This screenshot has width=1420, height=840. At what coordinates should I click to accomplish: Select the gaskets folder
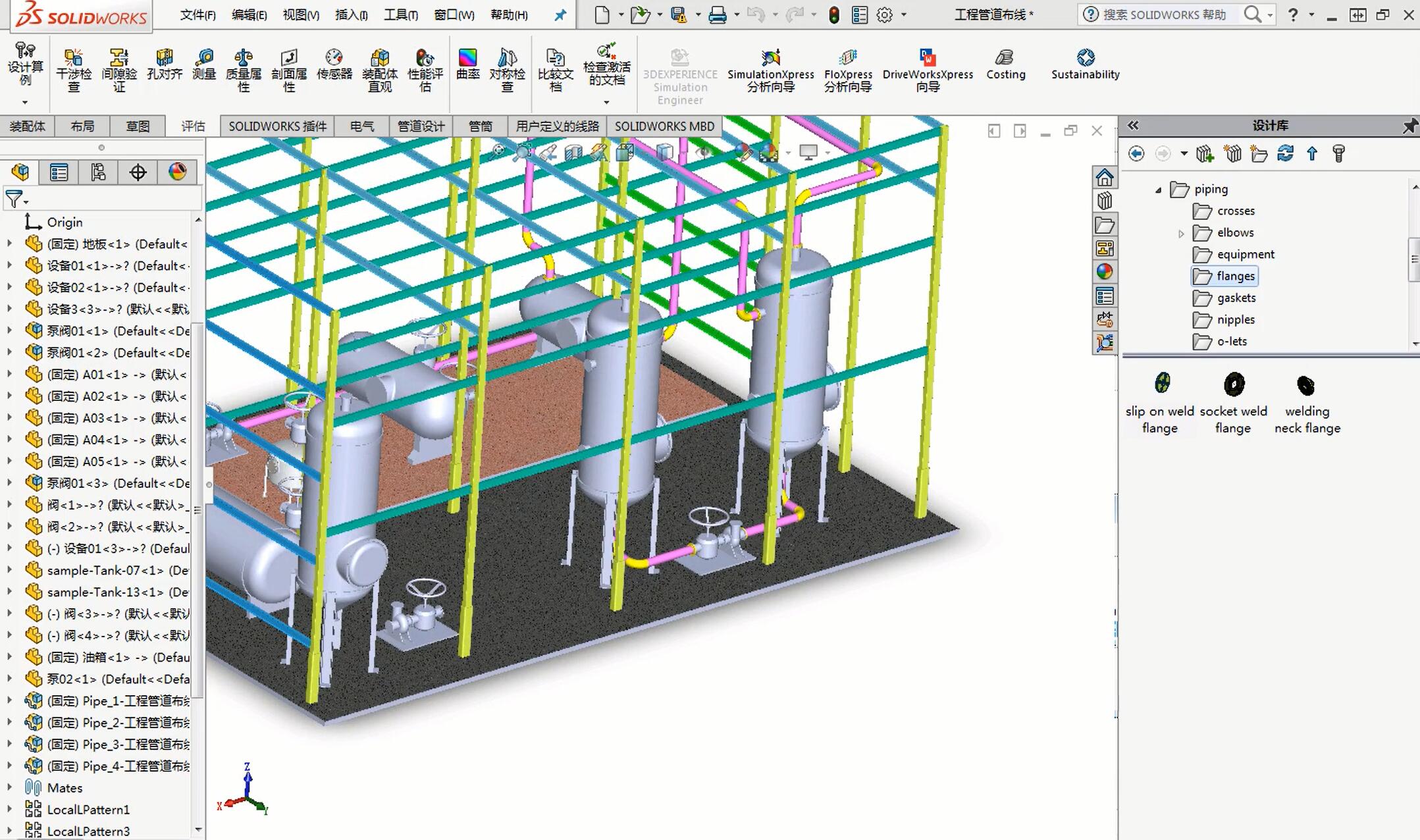click(x=1225, y=298)
